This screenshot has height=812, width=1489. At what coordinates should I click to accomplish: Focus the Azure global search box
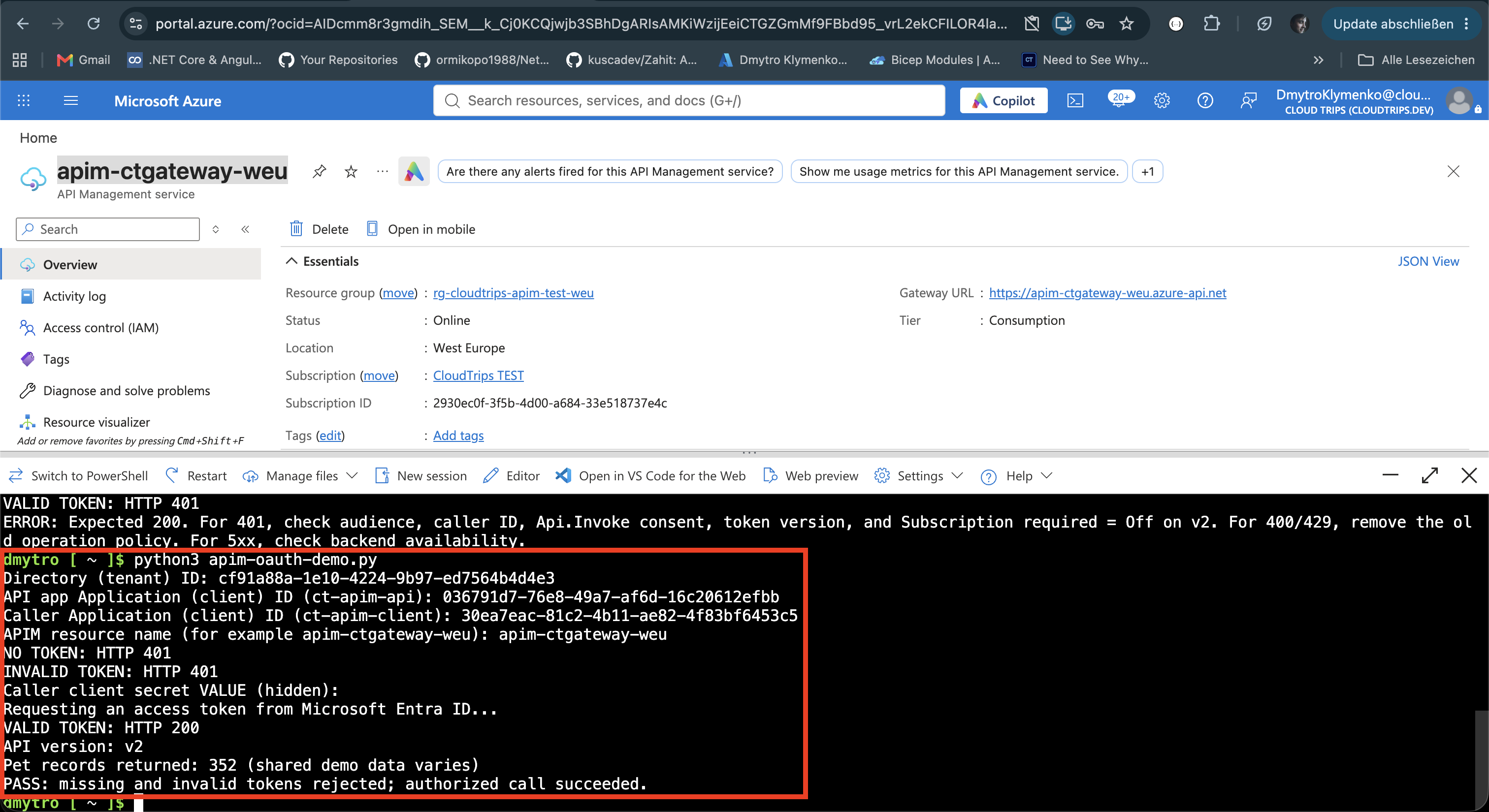coord(689,100)
